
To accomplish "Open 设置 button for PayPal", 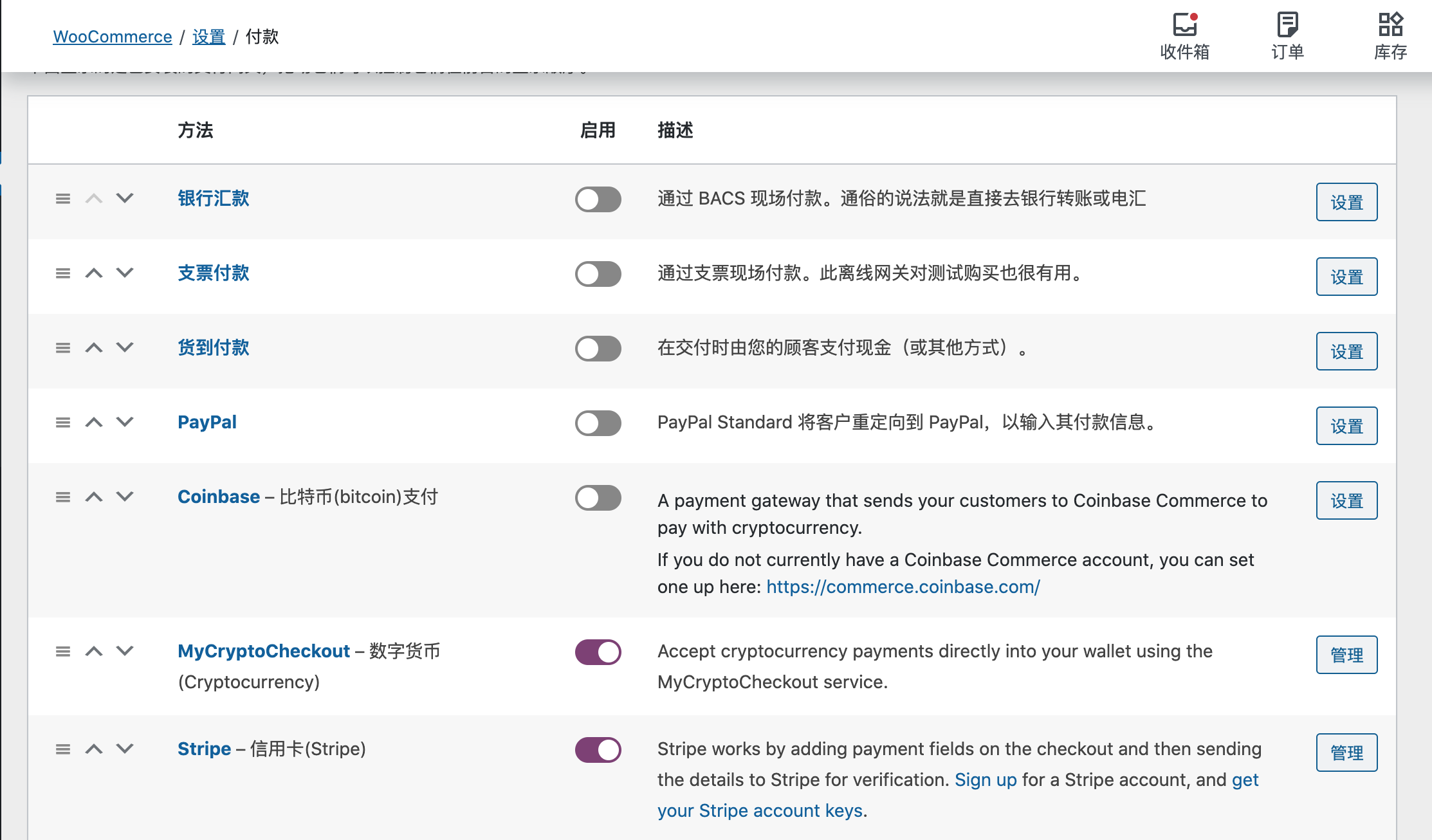I will (x=1347, y=426).
